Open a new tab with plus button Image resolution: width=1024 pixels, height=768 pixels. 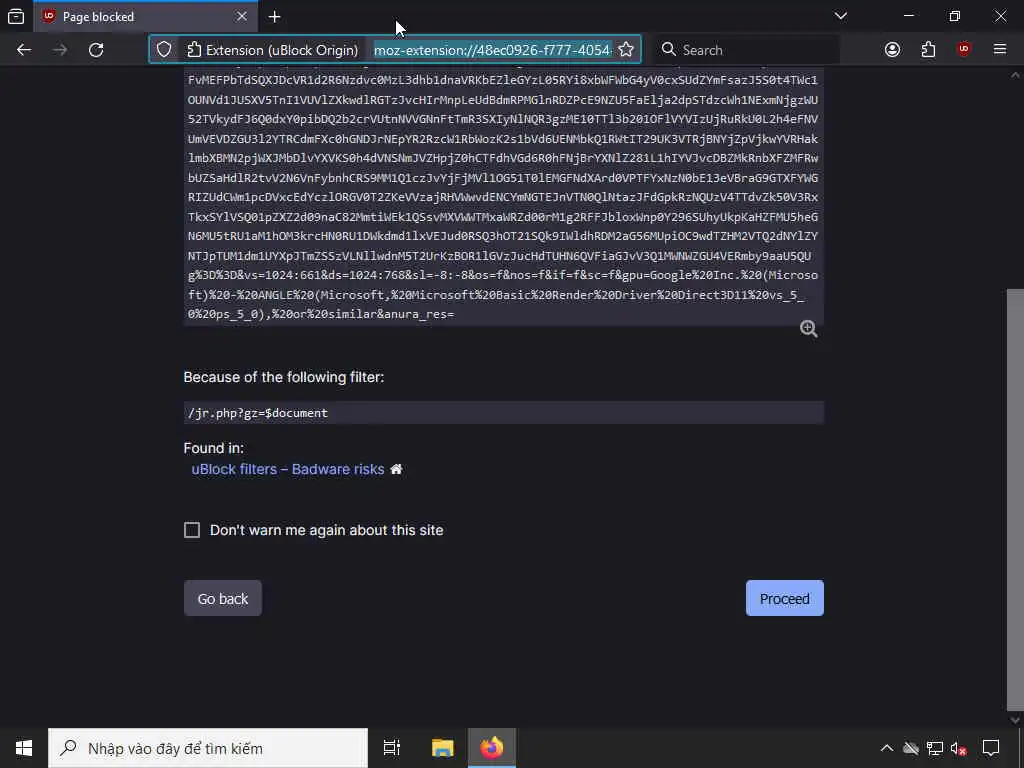click(x=274, y=16)
